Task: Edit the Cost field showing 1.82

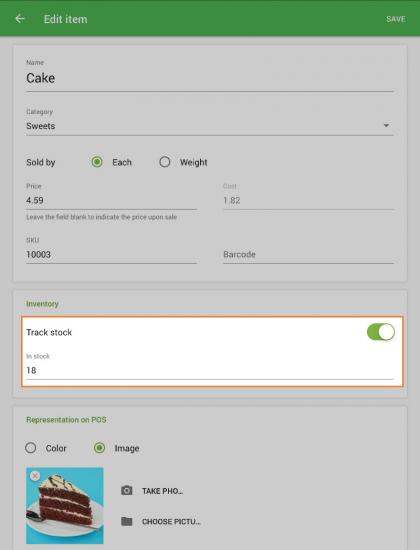Action: point(308,200)
